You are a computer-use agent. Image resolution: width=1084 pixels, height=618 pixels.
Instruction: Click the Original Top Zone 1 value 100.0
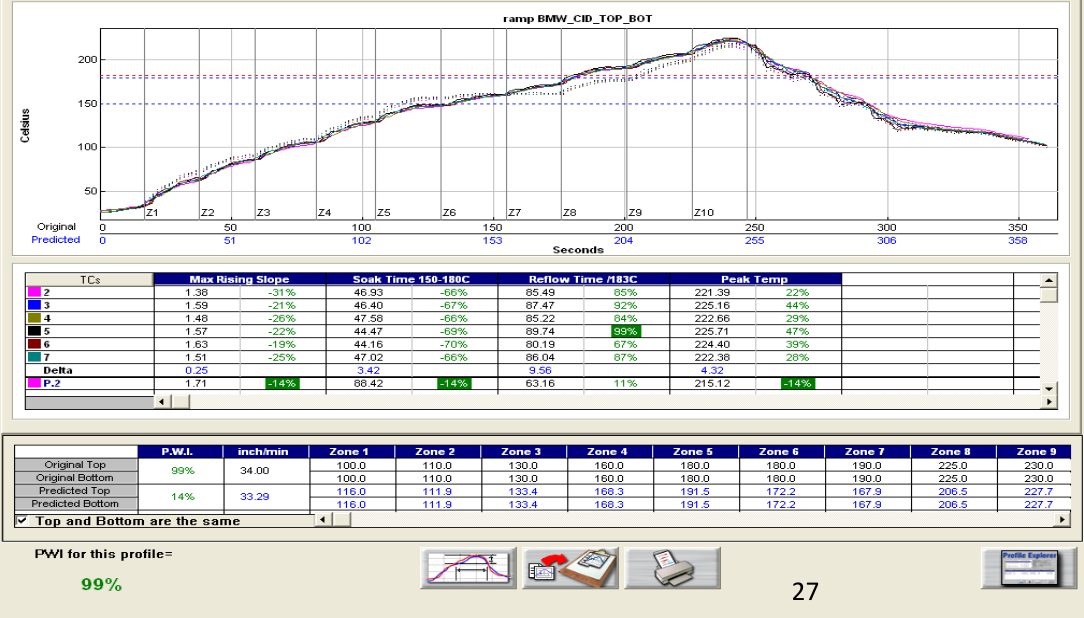click(351, 465)
